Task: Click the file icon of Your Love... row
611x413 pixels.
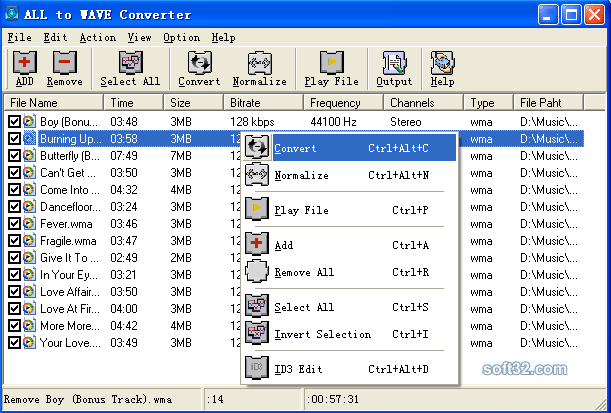Action: tap(29, 342)
